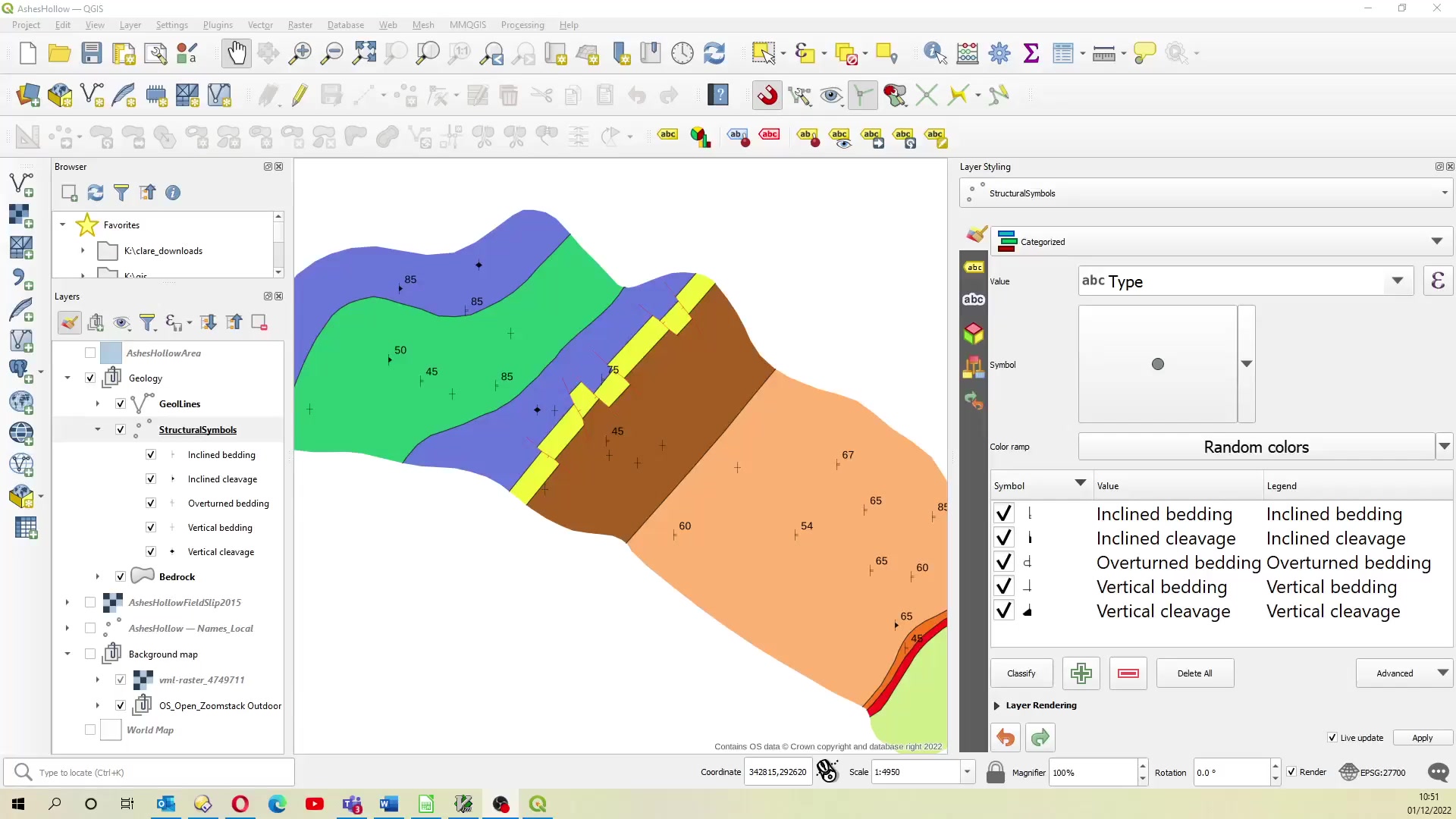Expand the Bedrock layer group
1456x819 pixels.
[97, 576]
